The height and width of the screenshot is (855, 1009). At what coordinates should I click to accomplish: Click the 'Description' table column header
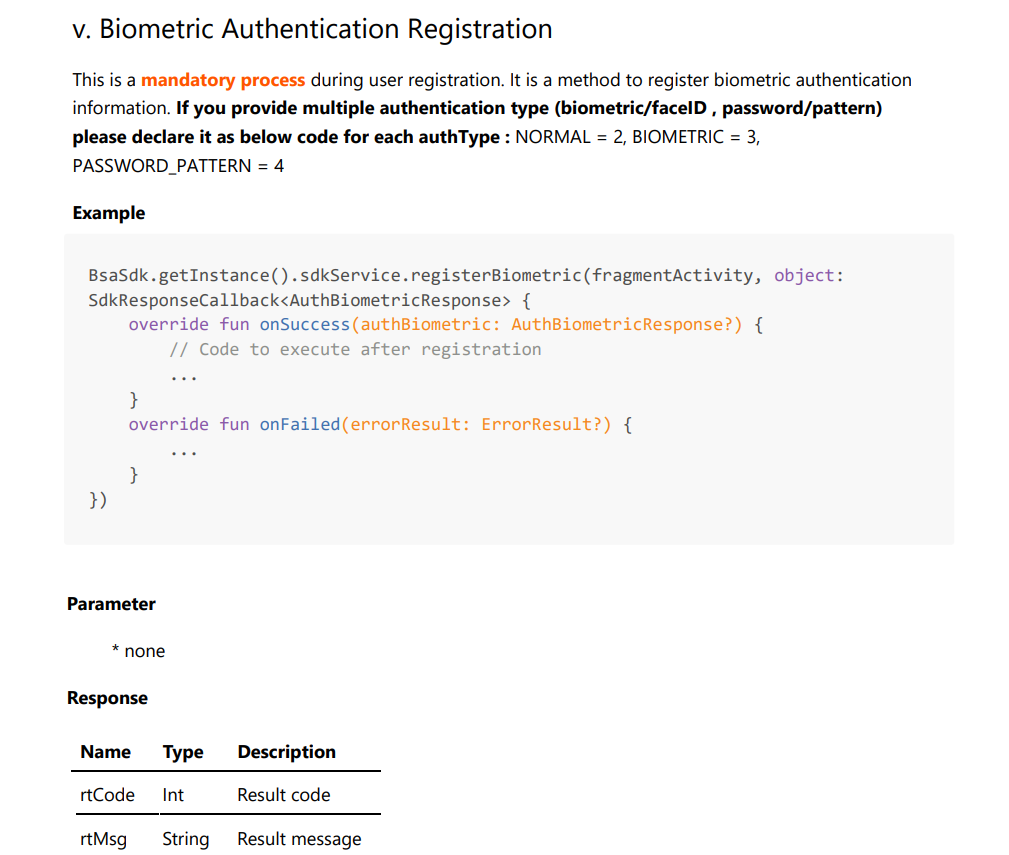[x=286, y=752]
